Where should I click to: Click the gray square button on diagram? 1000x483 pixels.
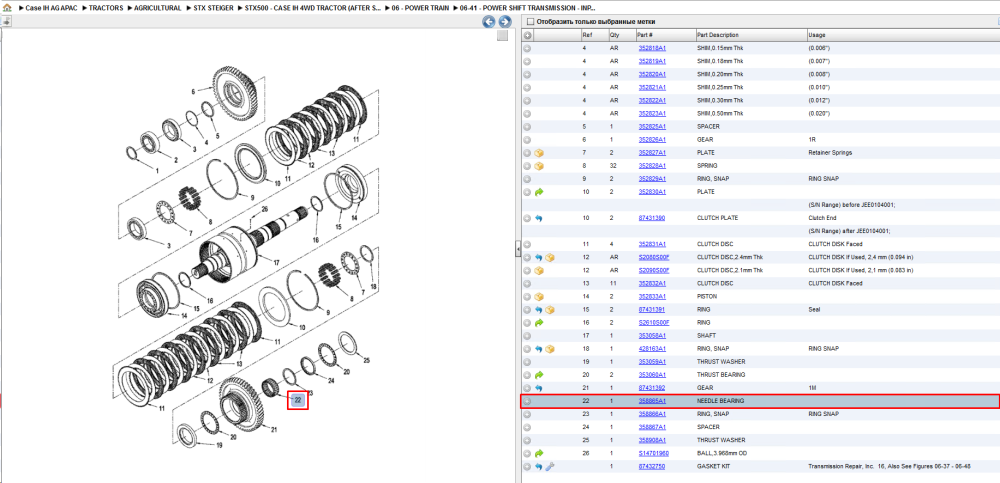point(503,35)
